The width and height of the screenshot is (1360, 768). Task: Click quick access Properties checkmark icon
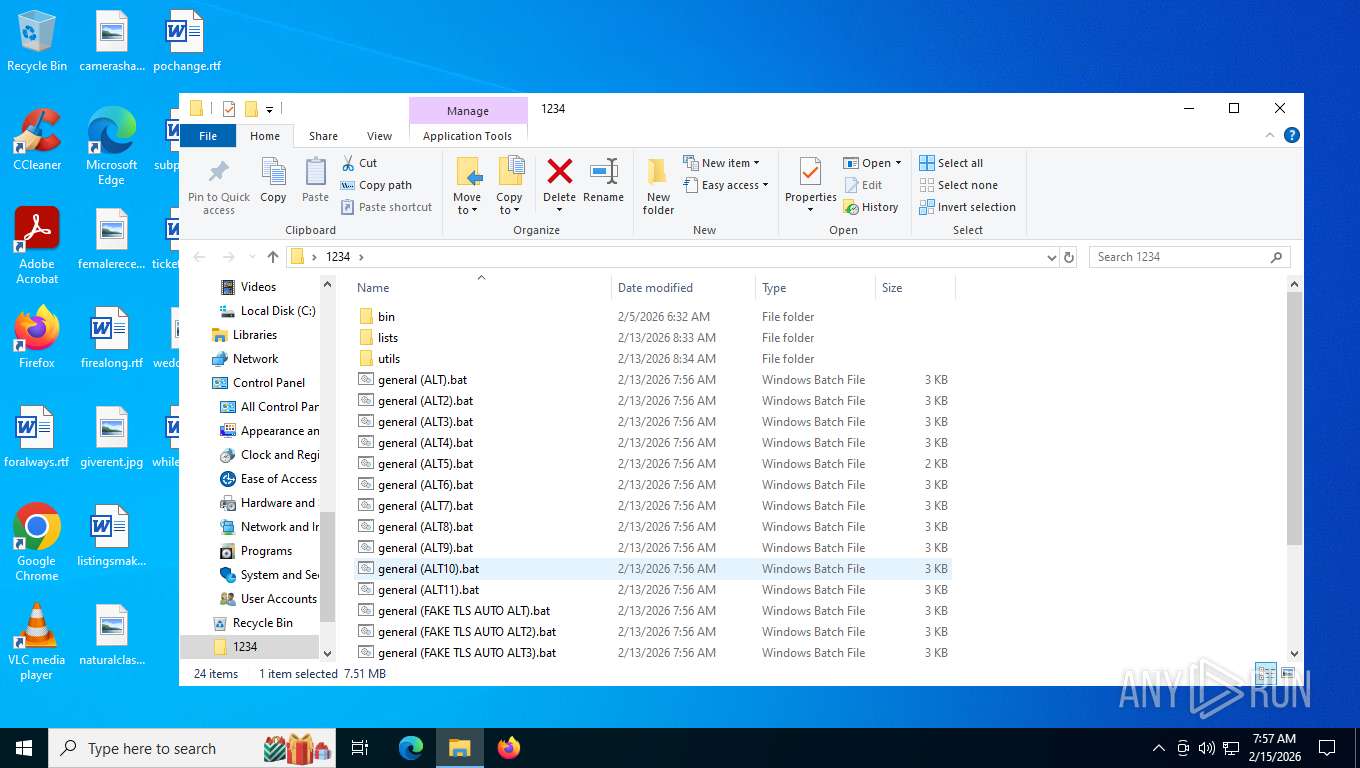(x=229, y=108)
